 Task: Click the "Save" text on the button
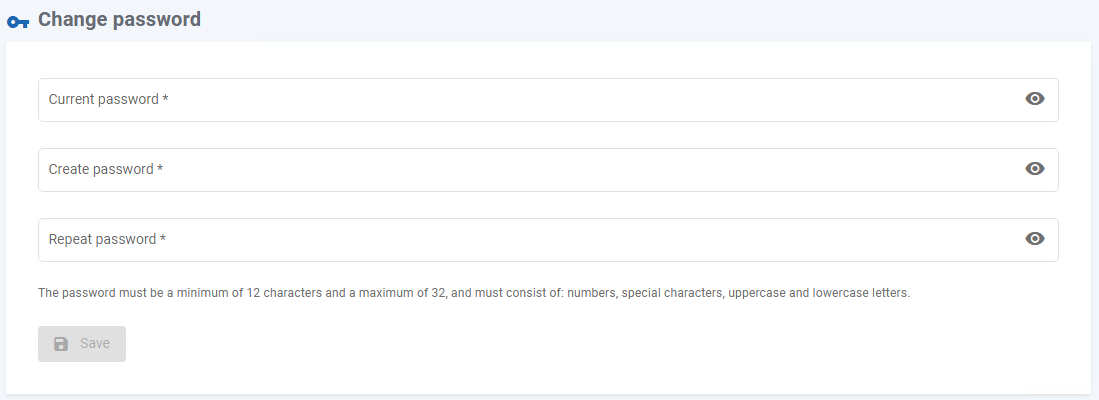[95, 344]
